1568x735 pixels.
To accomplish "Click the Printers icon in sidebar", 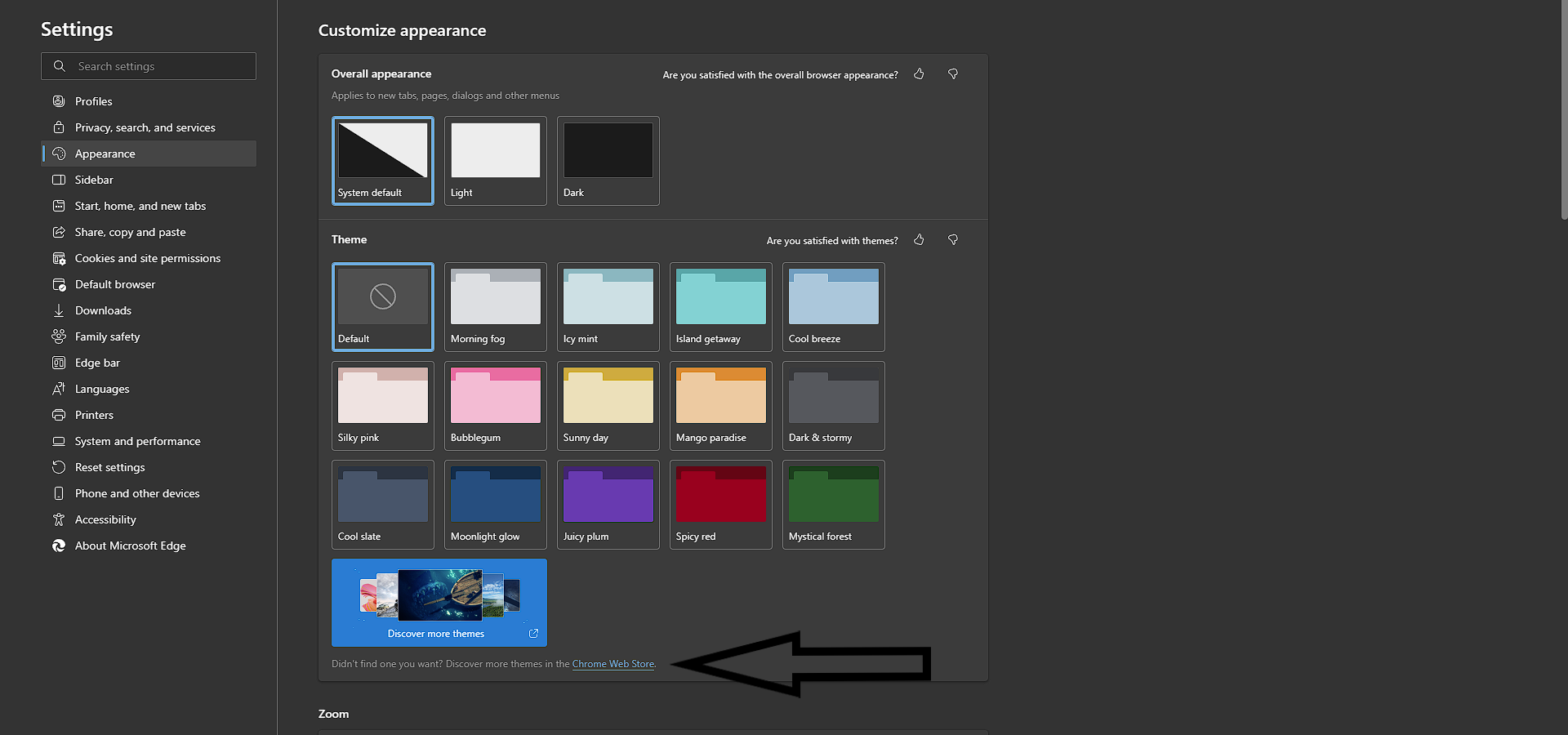I will 58,415.
